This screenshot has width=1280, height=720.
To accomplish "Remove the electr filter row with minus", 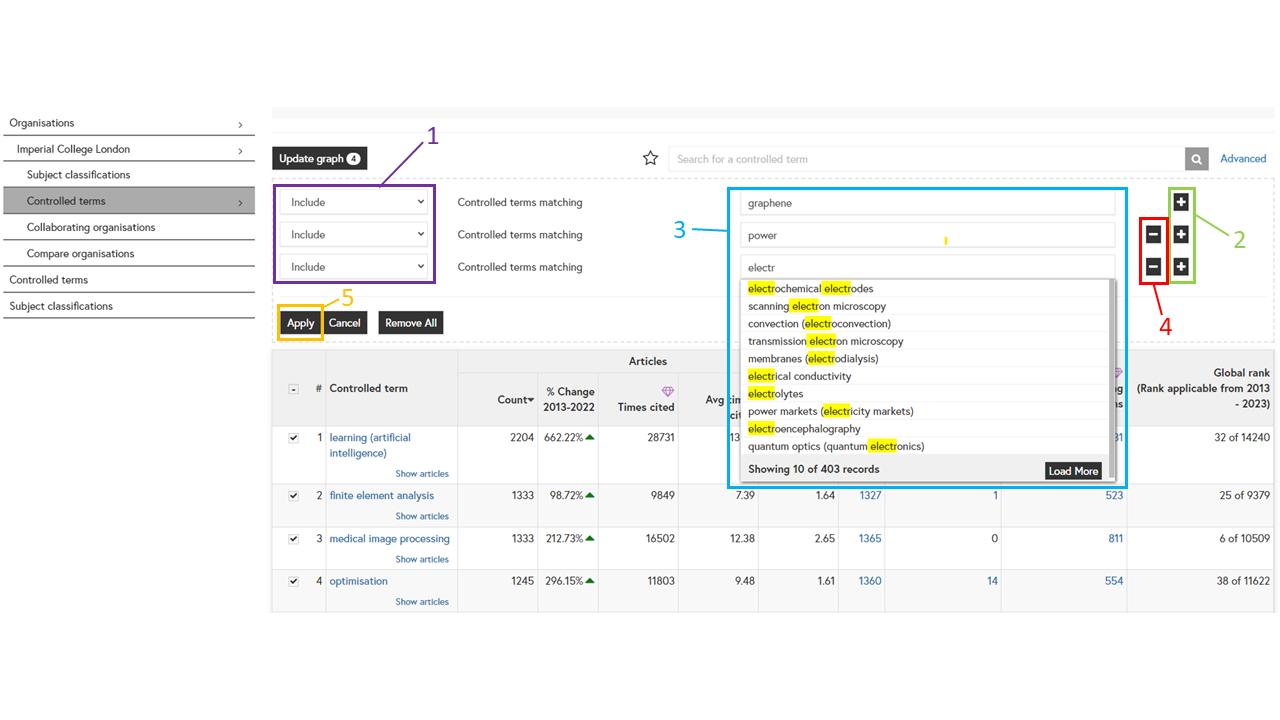I will coord(1153,267).
